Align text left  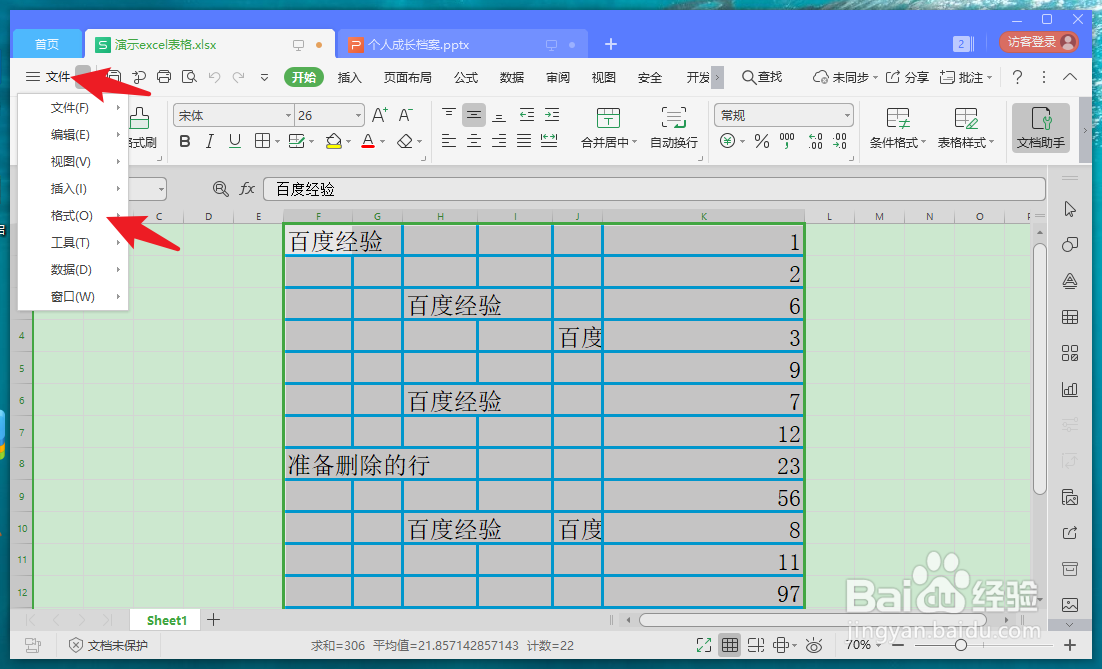pyautogui.click(x=449, y=141)
